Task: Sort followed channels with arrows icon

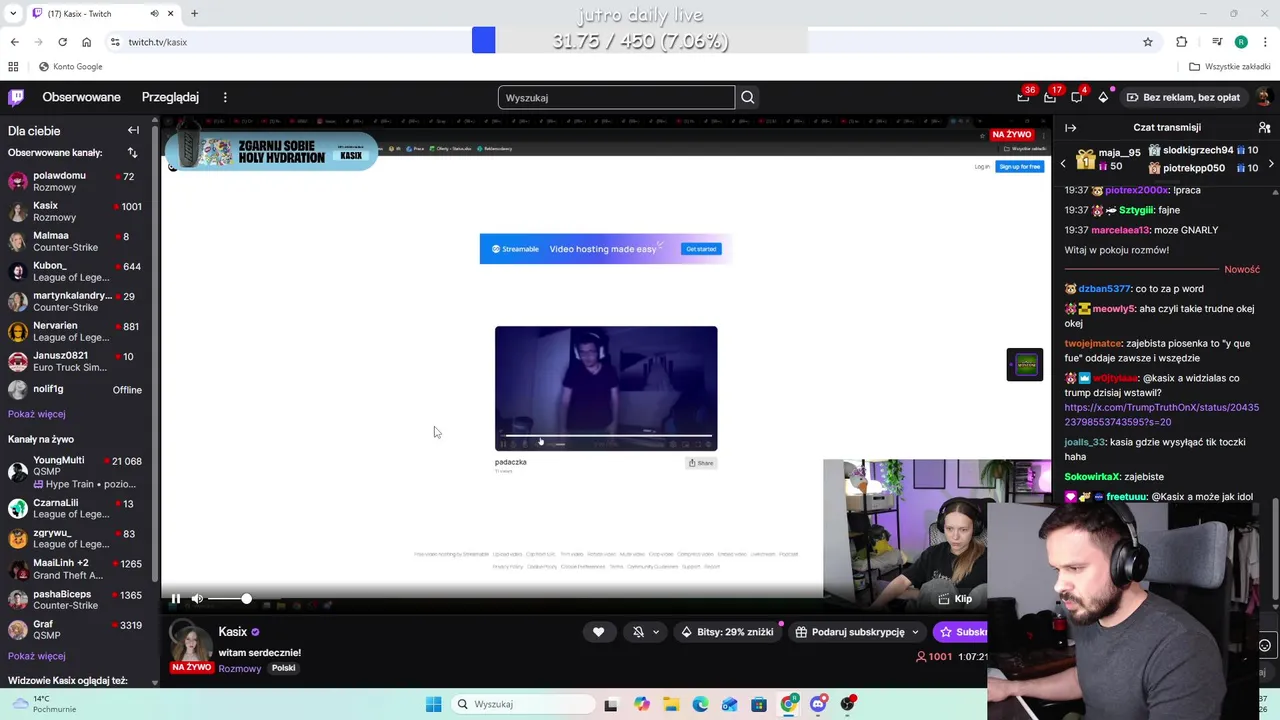Action: point(132,153)
